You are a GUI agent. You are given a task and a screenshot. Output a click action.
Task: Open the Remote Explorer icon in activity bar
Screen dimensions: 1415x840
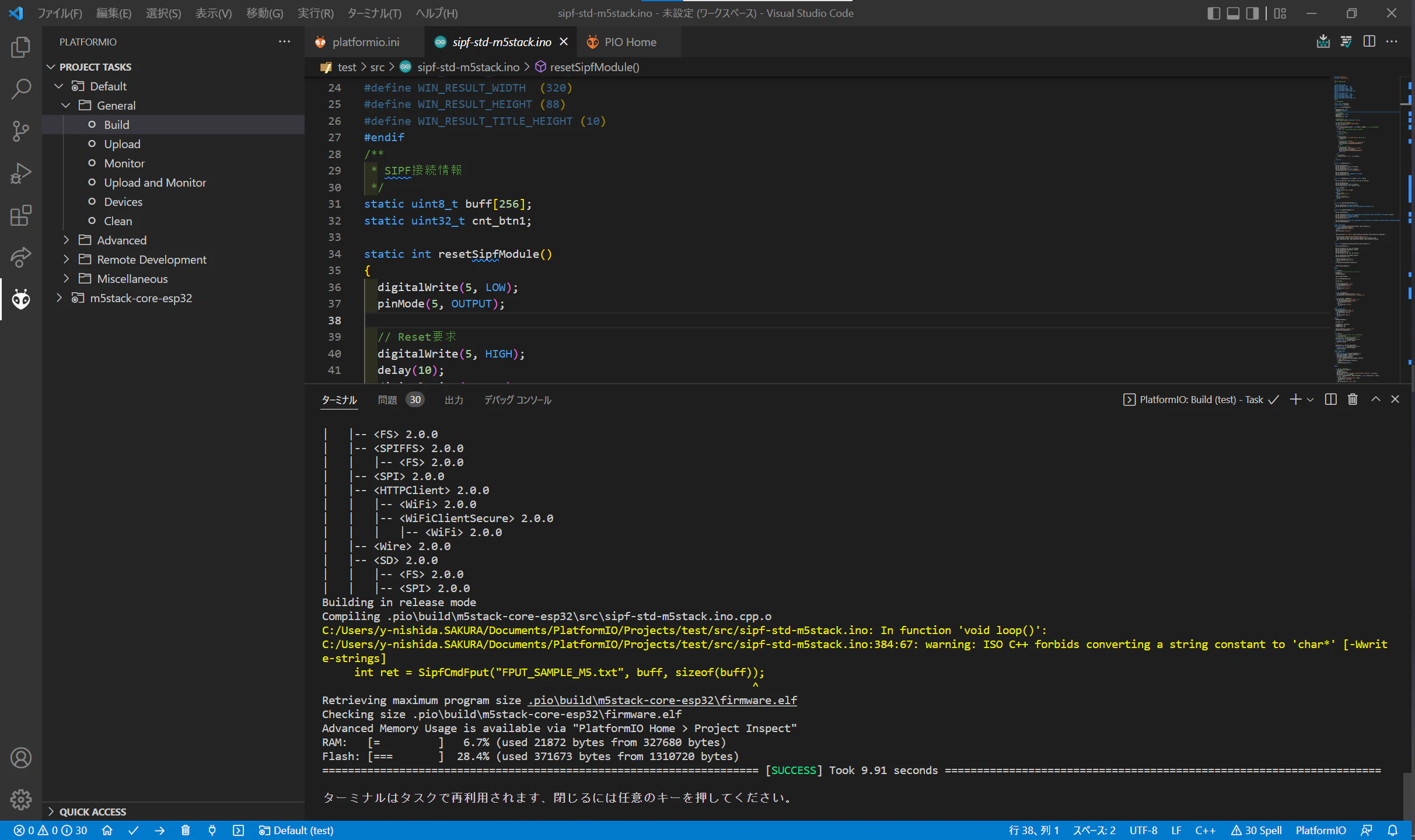(x=21, y=257)
